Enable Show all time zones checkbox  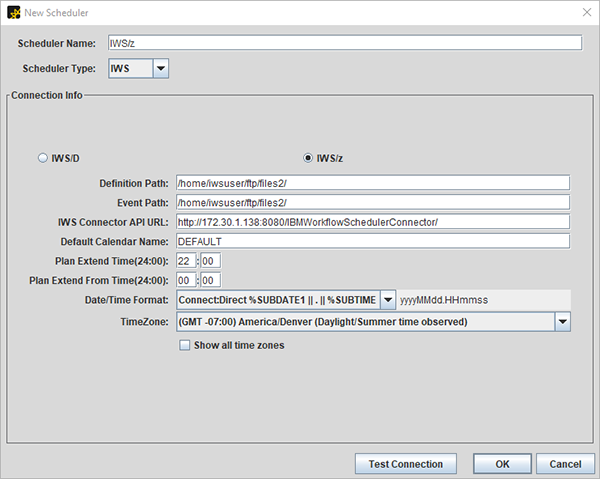click(184, 346)
